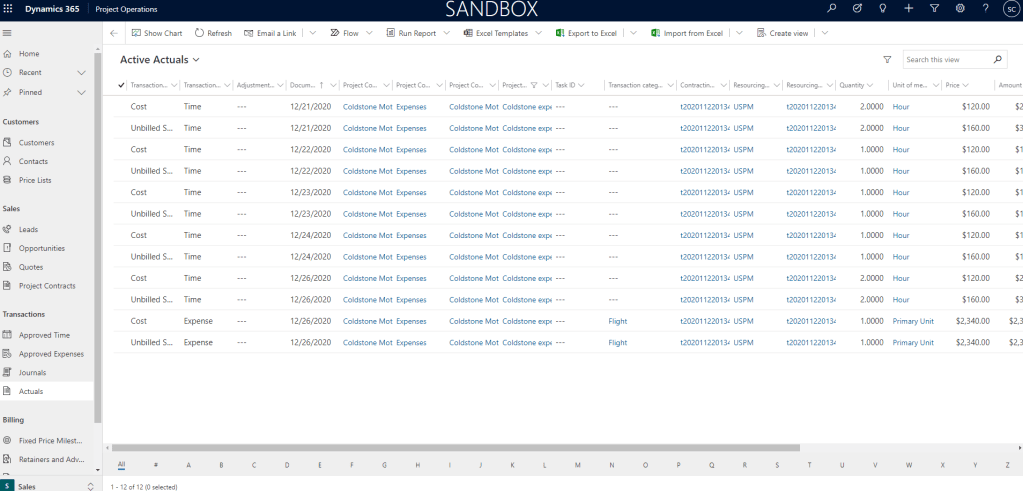Image resolution: width=1023 pixels, height=491 pixels.
Task: Toggle the select-all checkmark in grid header
Action: [121, 85]
